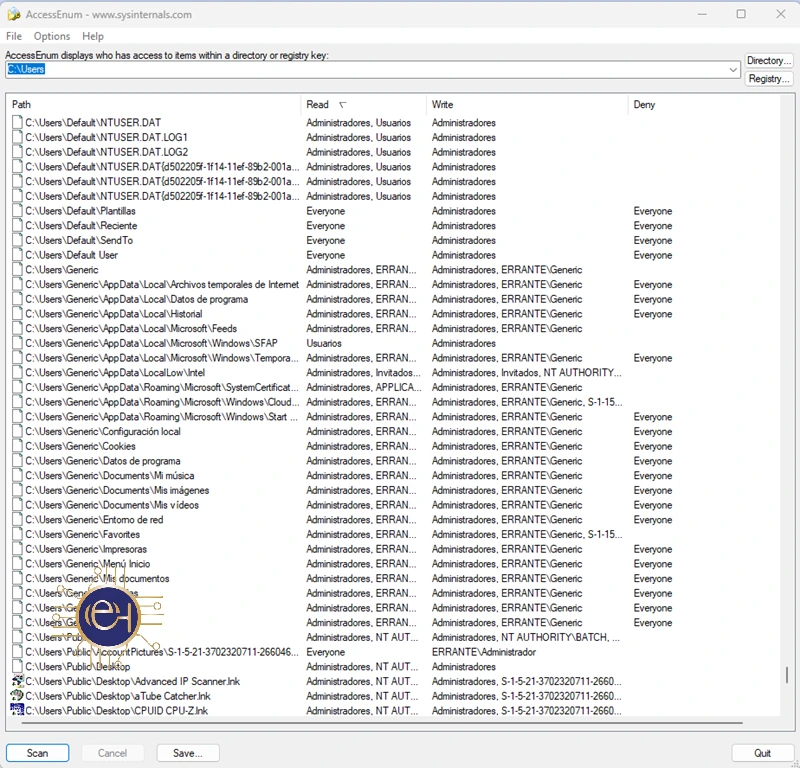
Task: Click the vertical scrollbar thumb of list
Action: [786, 675]
